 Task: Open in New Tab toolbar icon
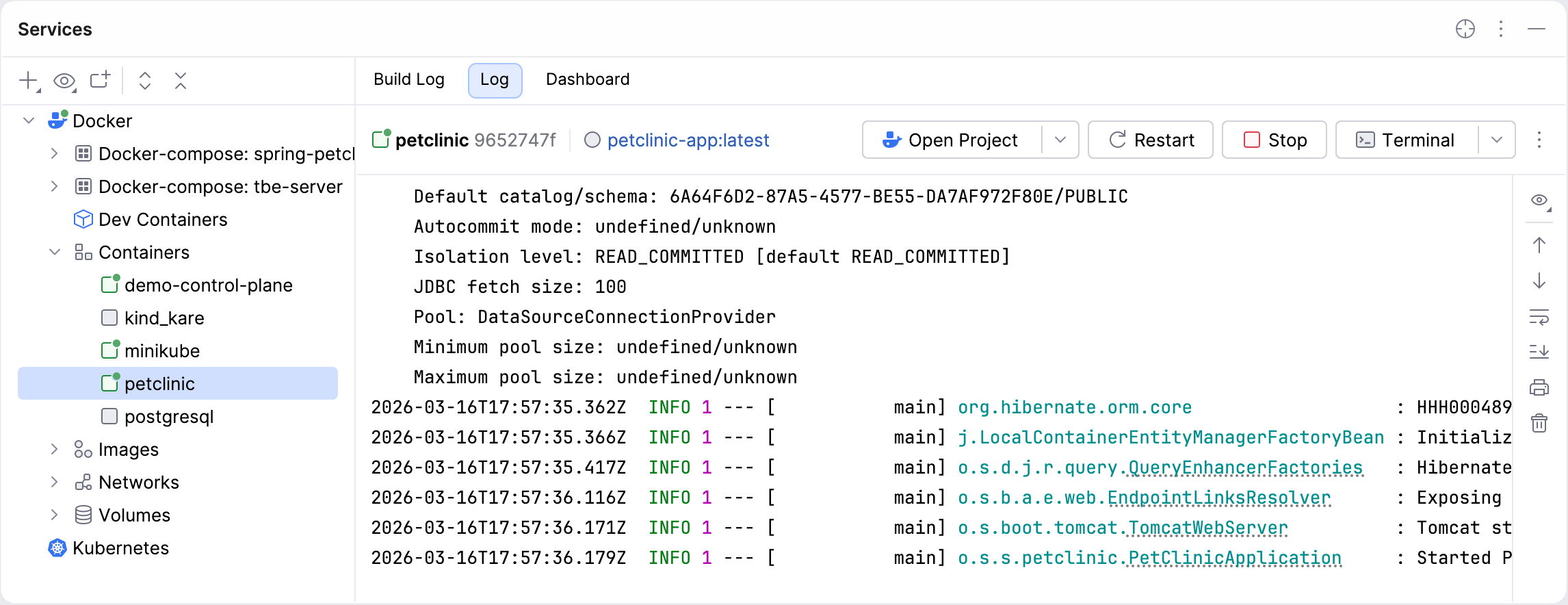click(100, 81)
